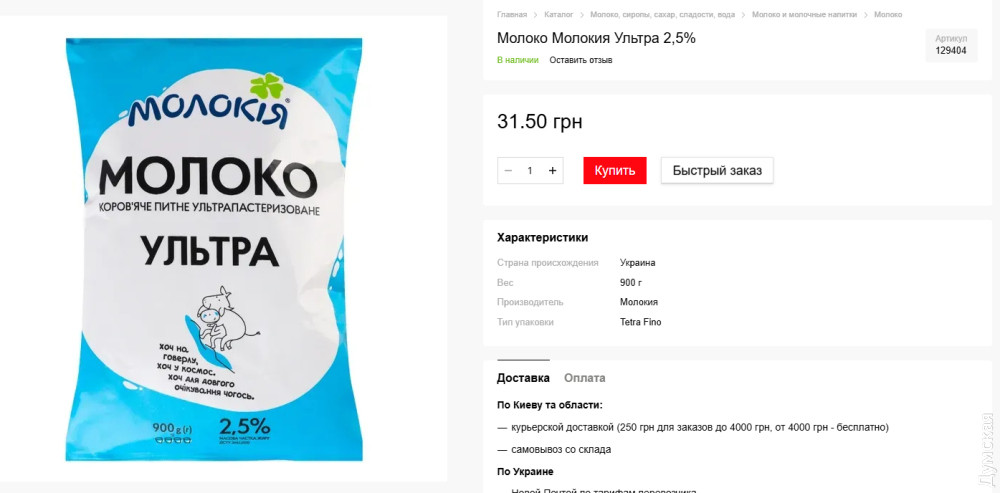The height and width of the screenshot is (493, 1000).
Task: Click the 31.50 грн price
Action: (x=540, y=122)
